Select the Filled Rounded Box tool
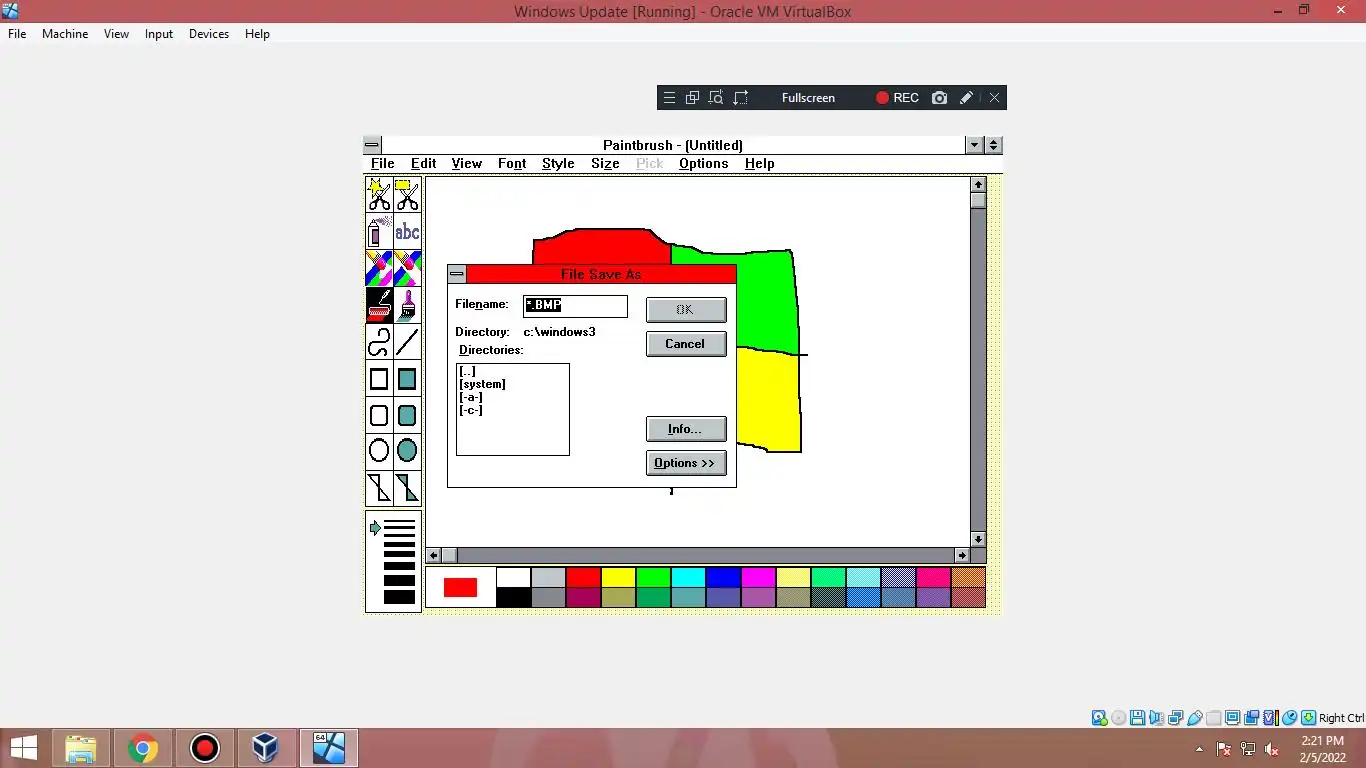1366x768 pixels. pyautogui.click(x=407, y=415)
